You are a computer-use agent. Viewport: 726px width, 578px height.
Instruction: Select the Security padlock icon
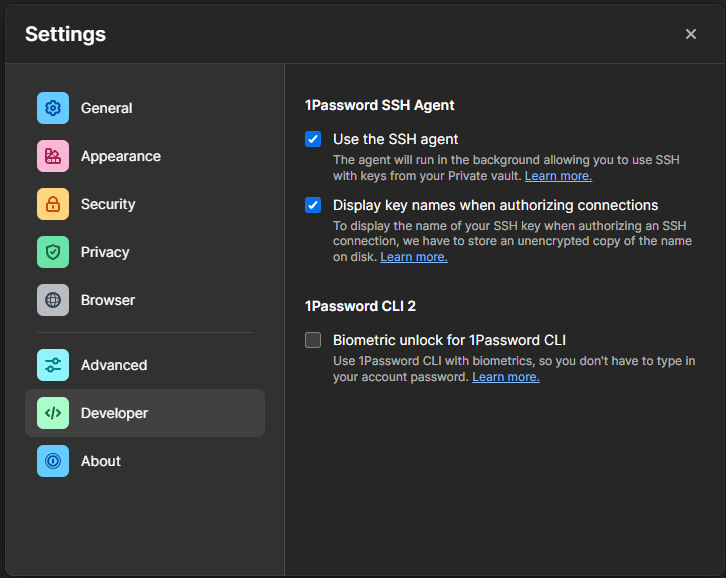[53, 204]
